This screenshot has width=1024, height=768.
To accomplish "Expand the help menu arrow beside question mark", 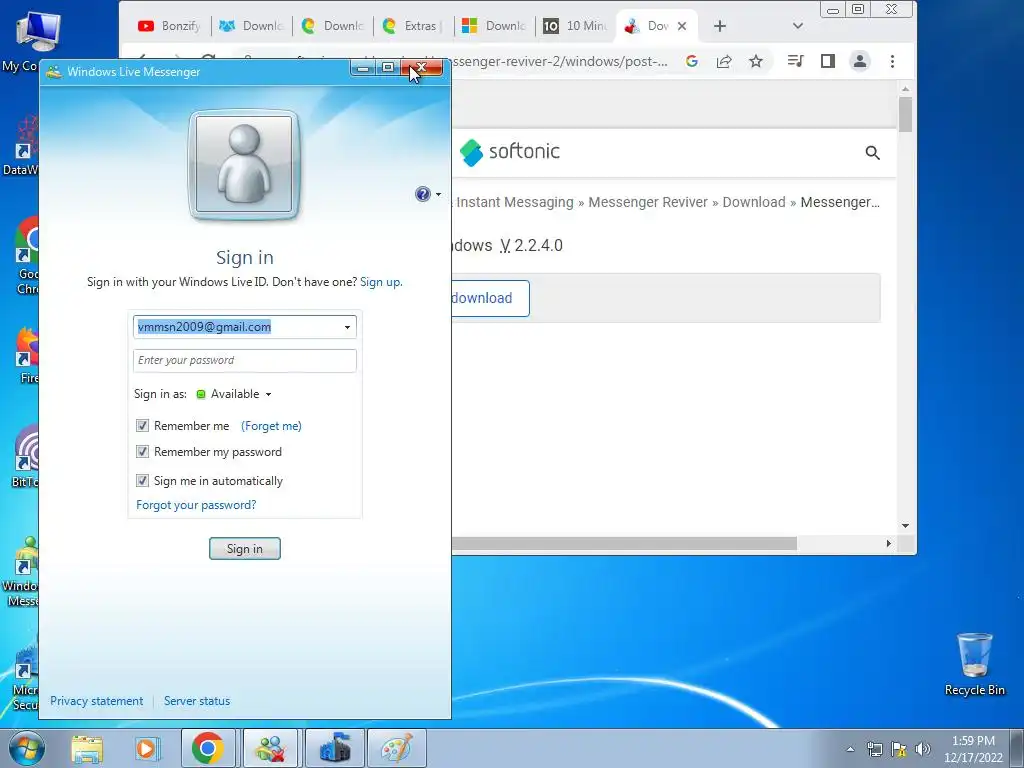I will (x=438, y=194).
